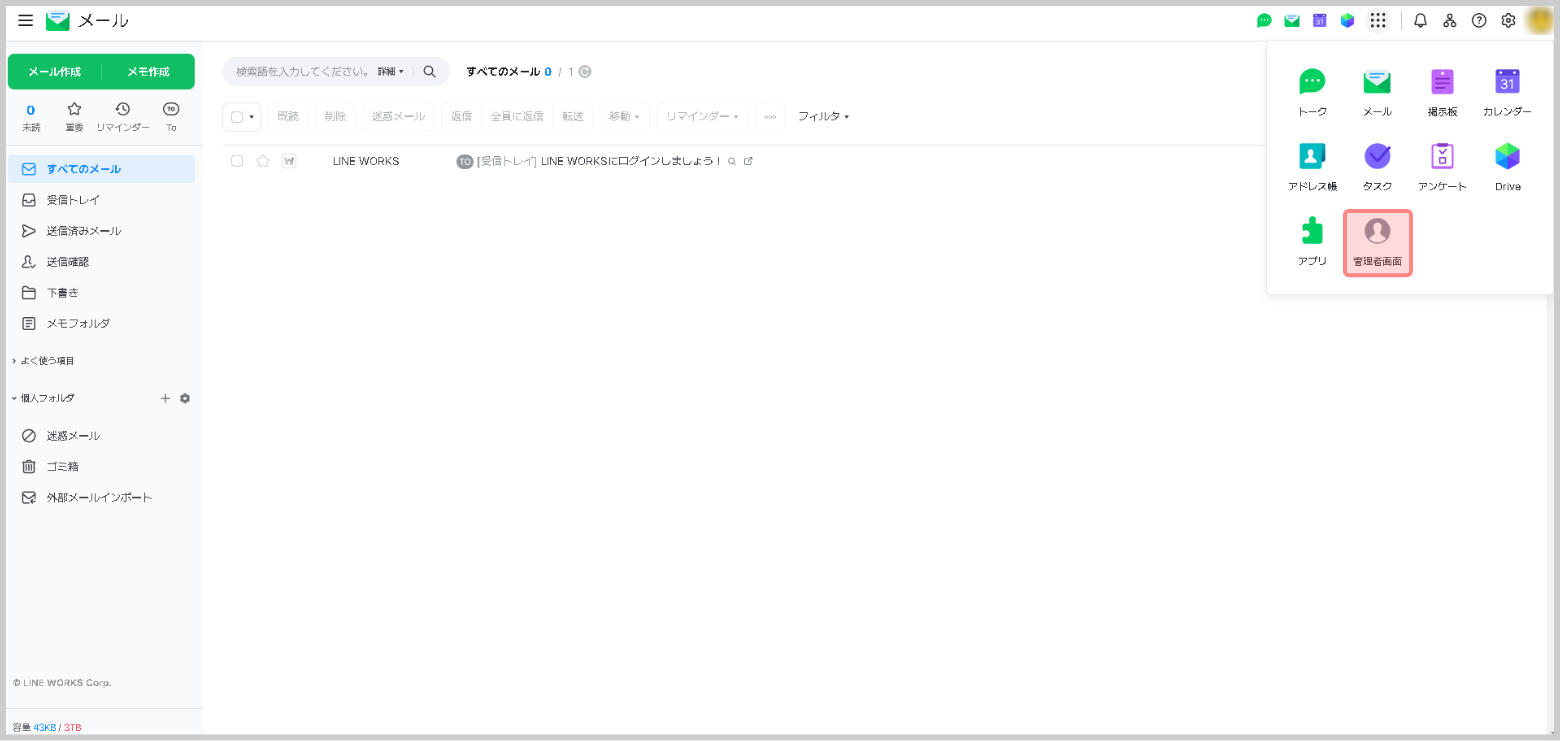1560x741 pixels.
Task: Click the 返信 toolbar button
Action: (x=461, y=117)
